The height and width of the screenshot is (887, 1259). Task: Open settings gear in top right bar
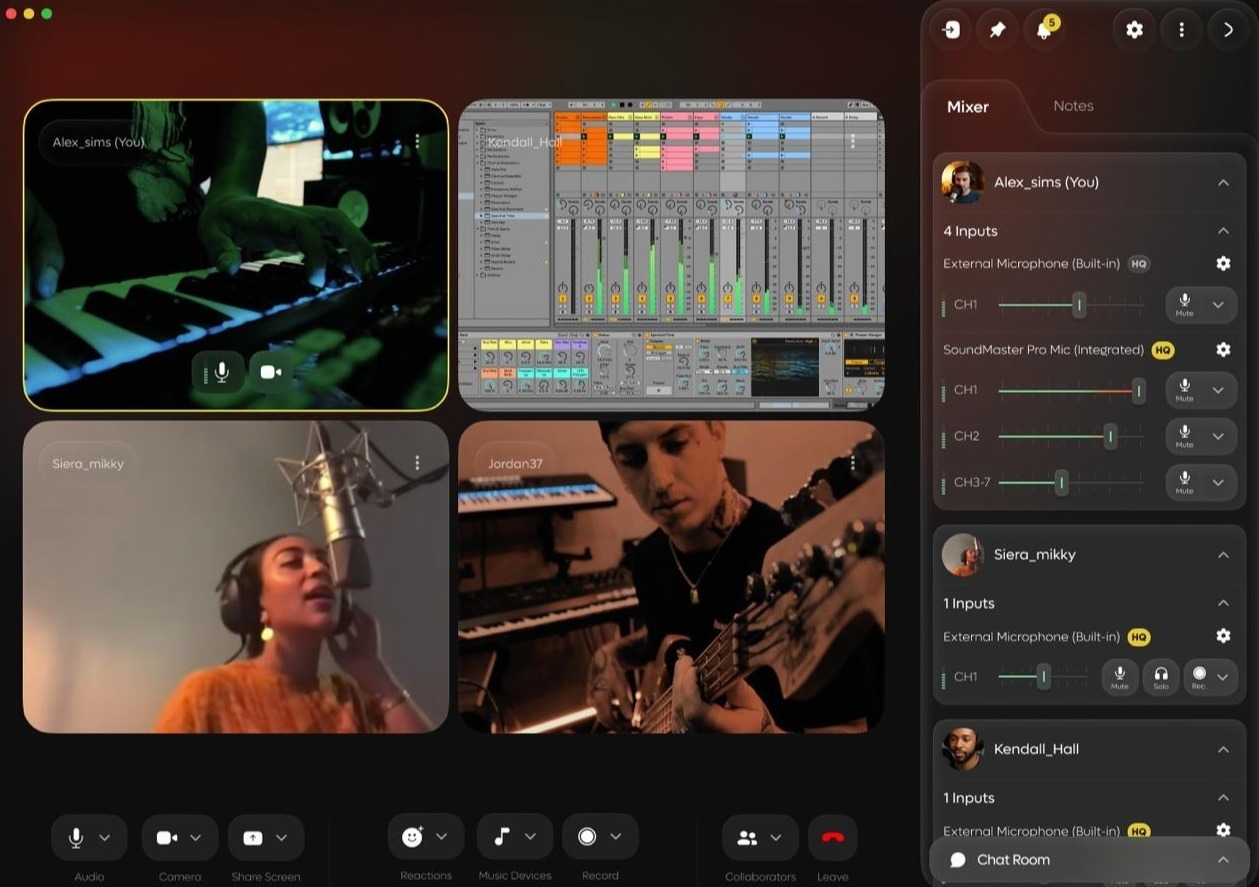coord(1134,30)
